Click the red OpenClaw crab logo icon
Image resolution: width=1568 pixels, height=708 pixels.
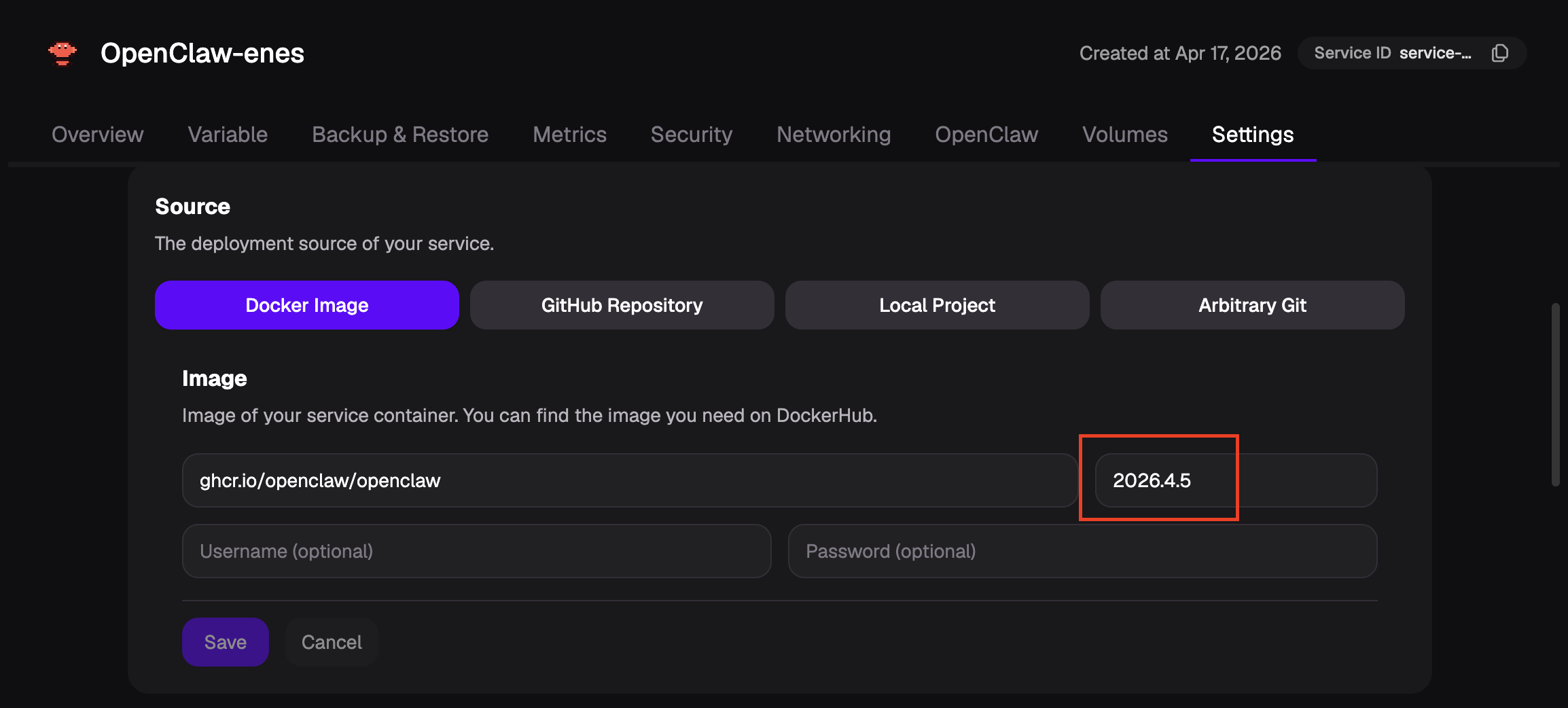(63, 53)
